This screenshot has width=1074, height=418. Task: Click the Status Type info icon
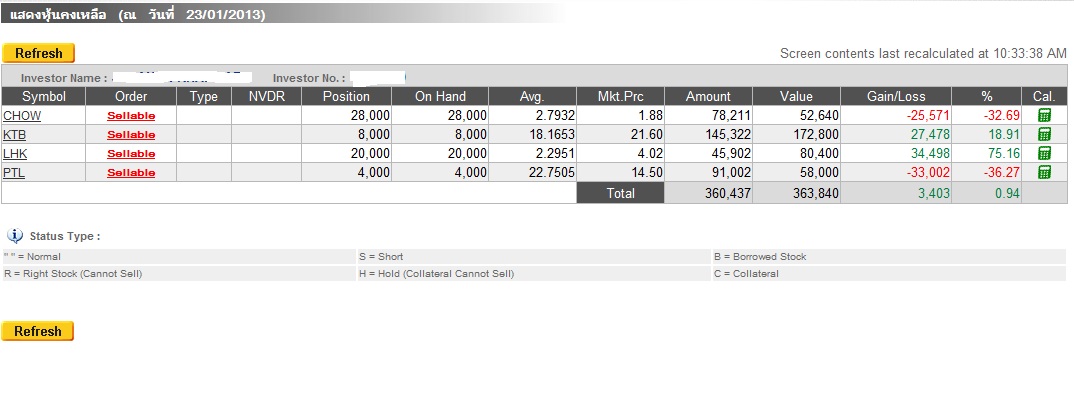14,236
